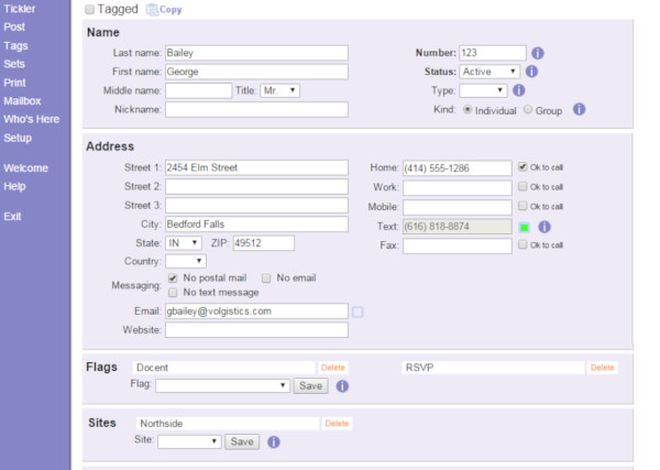Open Post in sidebar
The width and height of the screenshot is (660, 470).
click(14, 27)
